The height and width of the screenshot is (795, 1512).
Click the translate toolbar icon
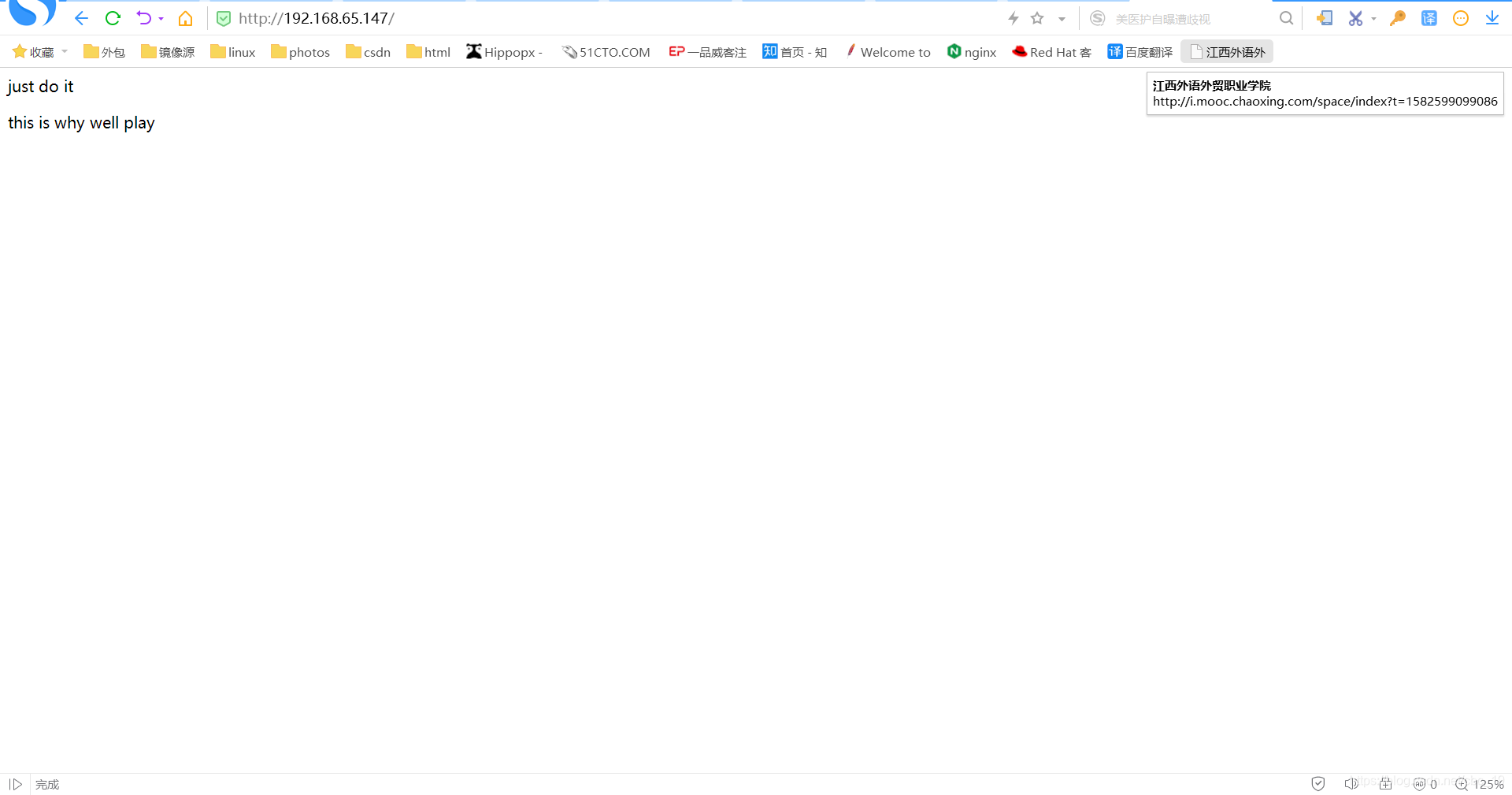click(1429, 18)
